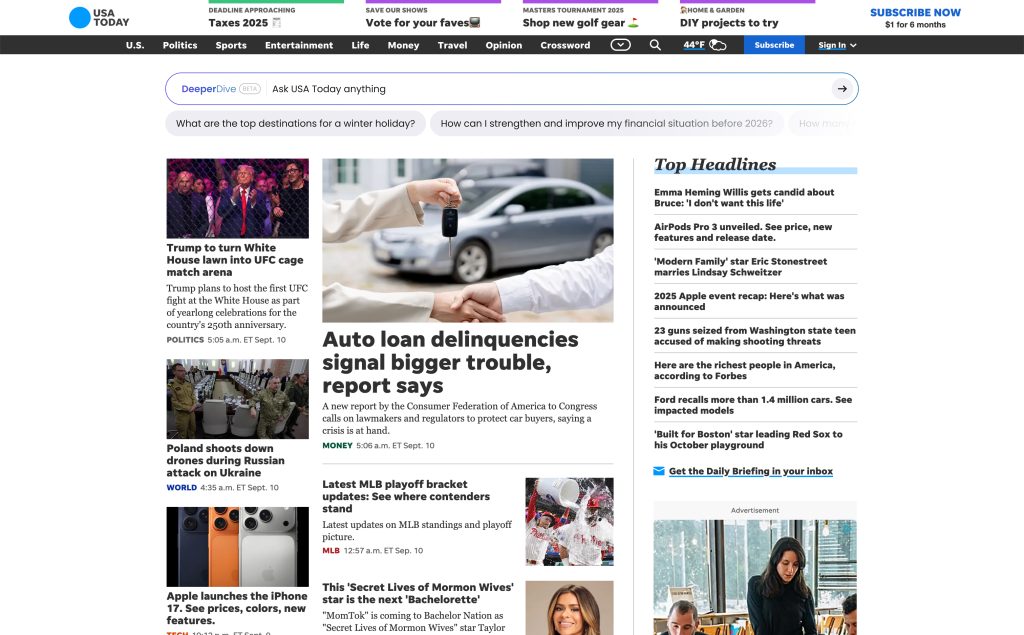This screenshot has height=635, width=1024.
Task: Go to the Crossword menu item
Action: pos(565,45)
